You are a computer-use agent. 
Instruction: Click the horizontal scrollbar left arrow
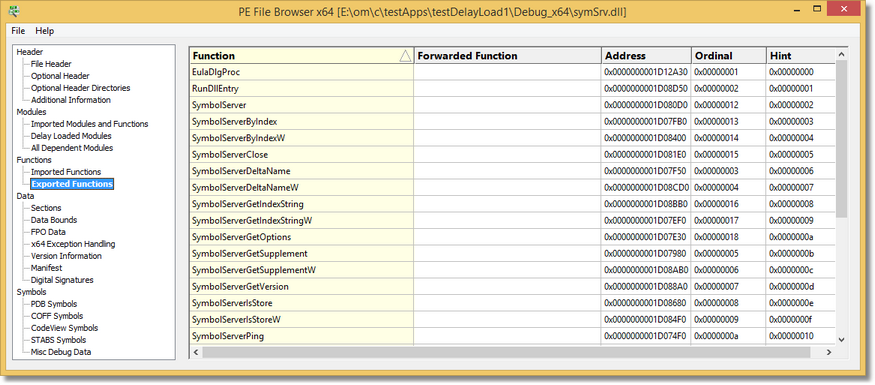coord(196,352)
